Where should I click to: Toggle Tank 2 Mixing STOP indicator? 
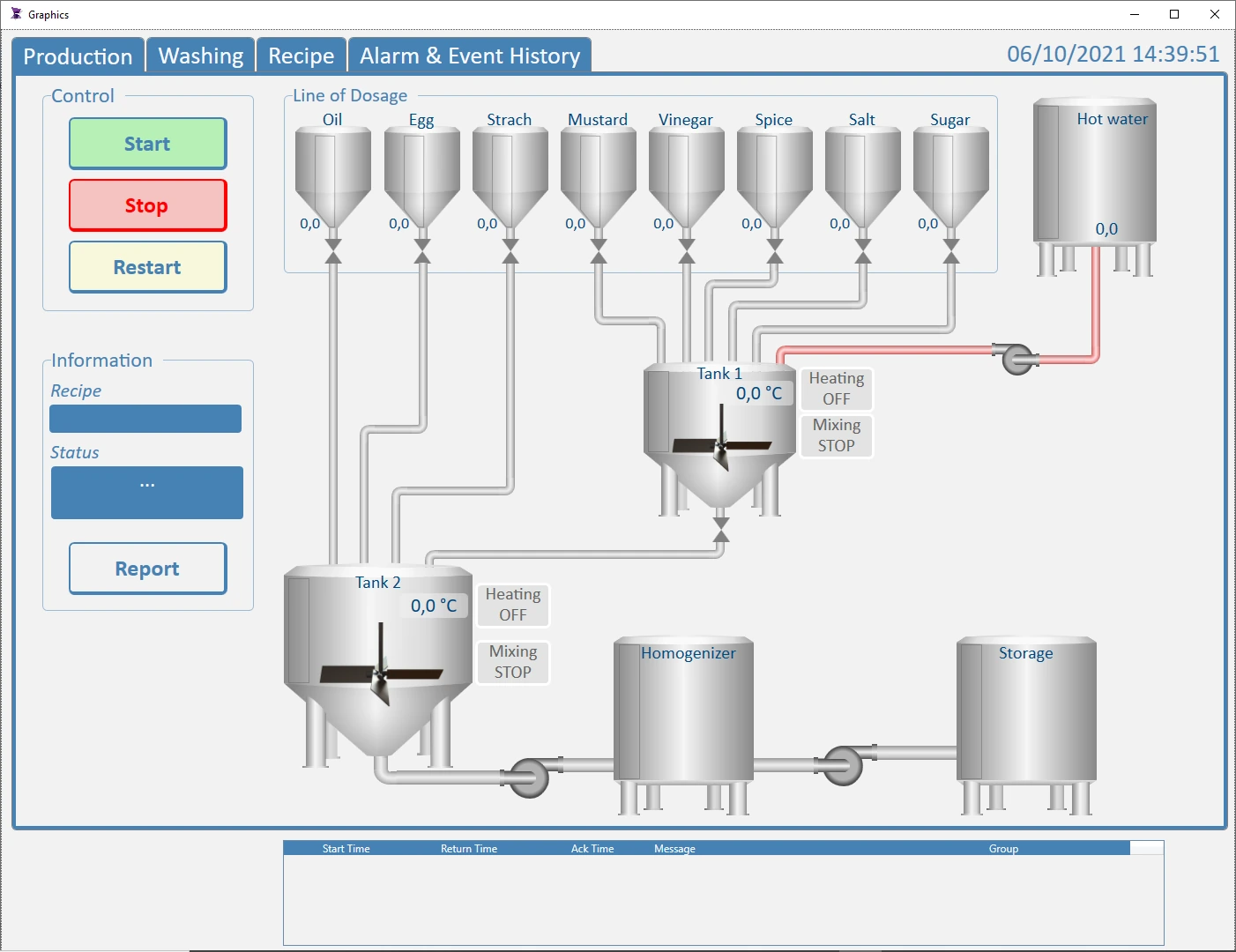click(x=513, y=662)
